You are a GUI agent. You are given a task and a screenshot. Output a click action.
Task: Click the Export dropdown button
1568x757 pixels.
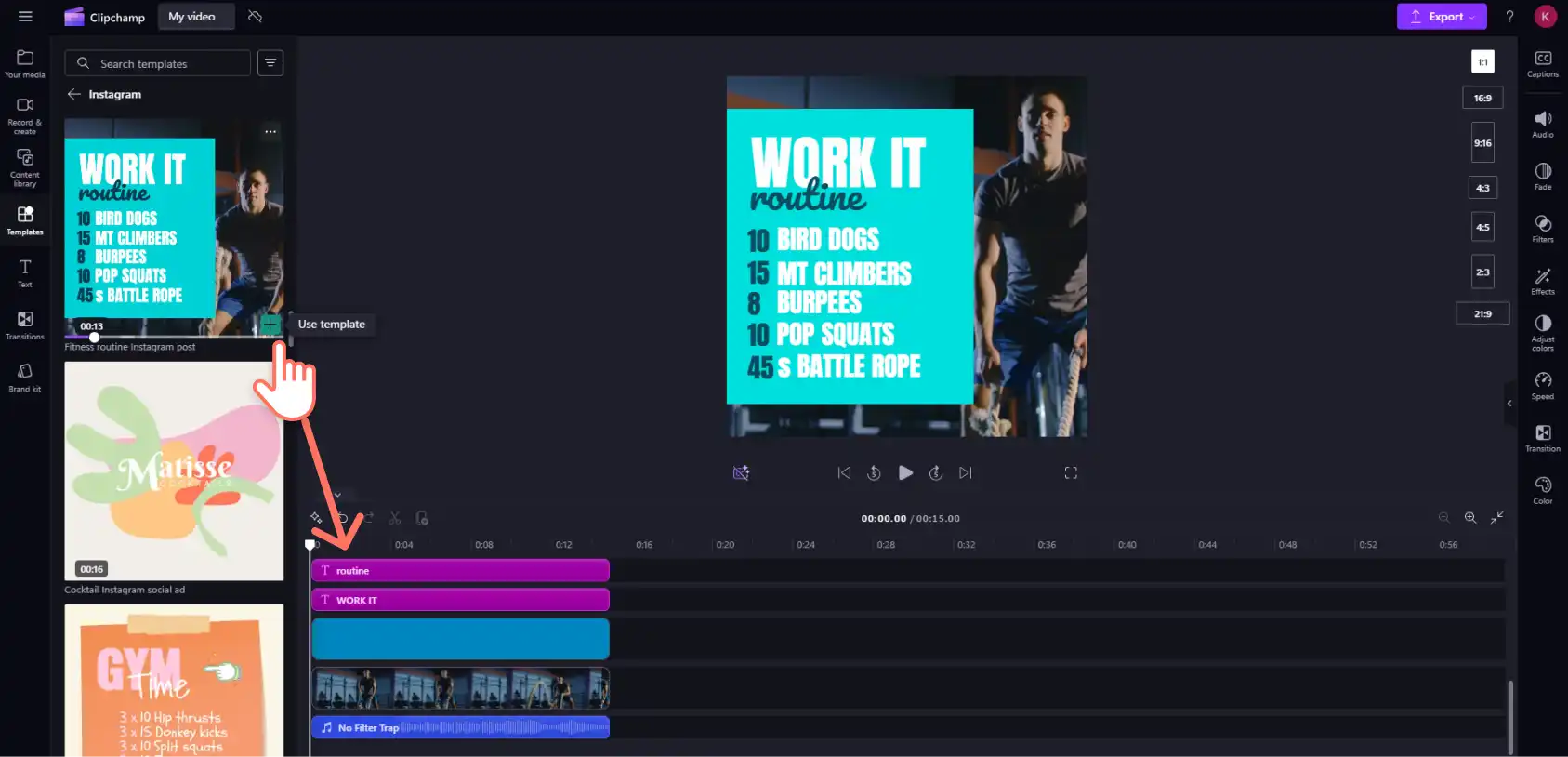[x=1442, y=17]
